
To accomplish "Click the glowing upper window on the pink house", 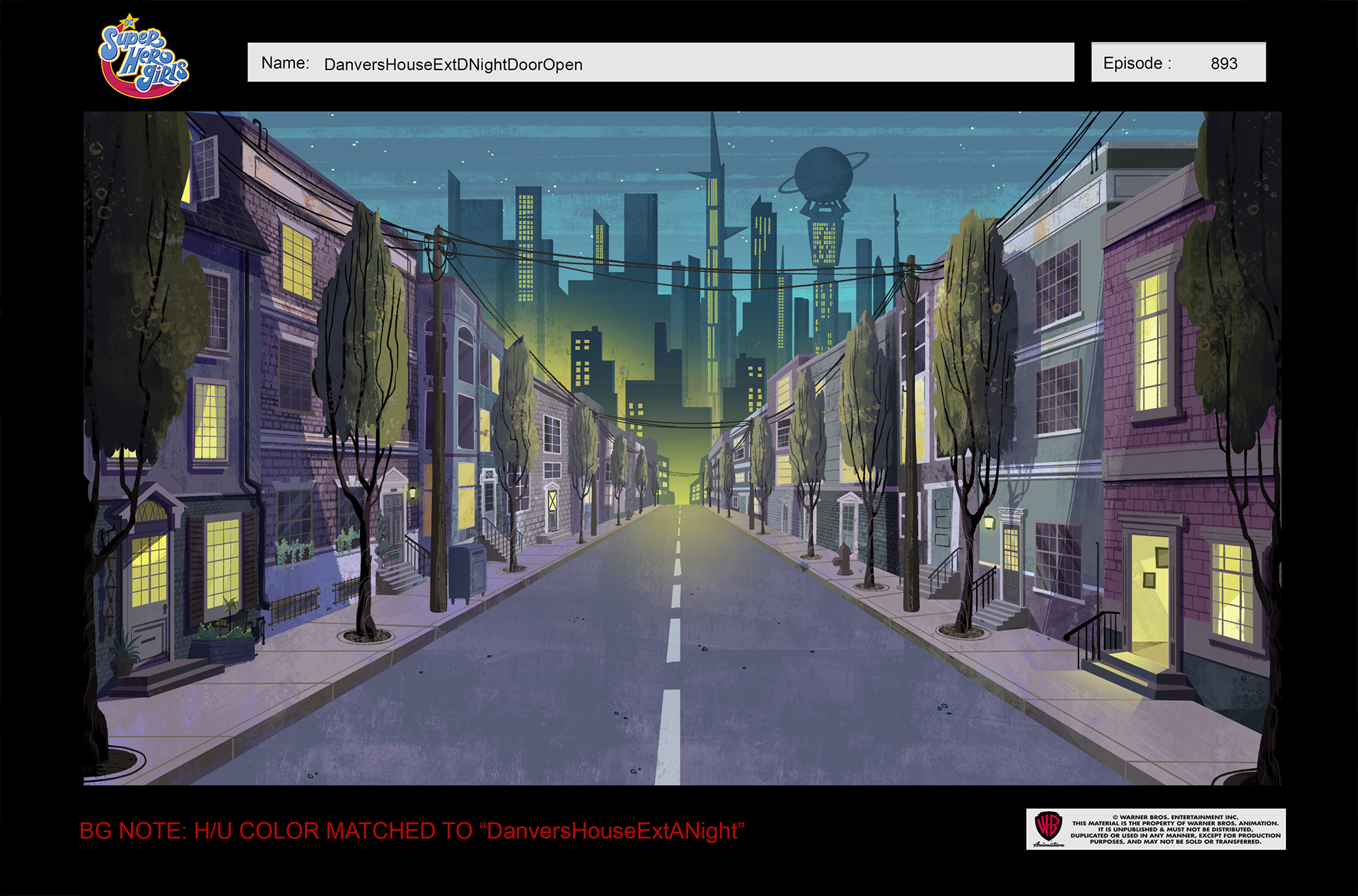I will point(1152,343).
